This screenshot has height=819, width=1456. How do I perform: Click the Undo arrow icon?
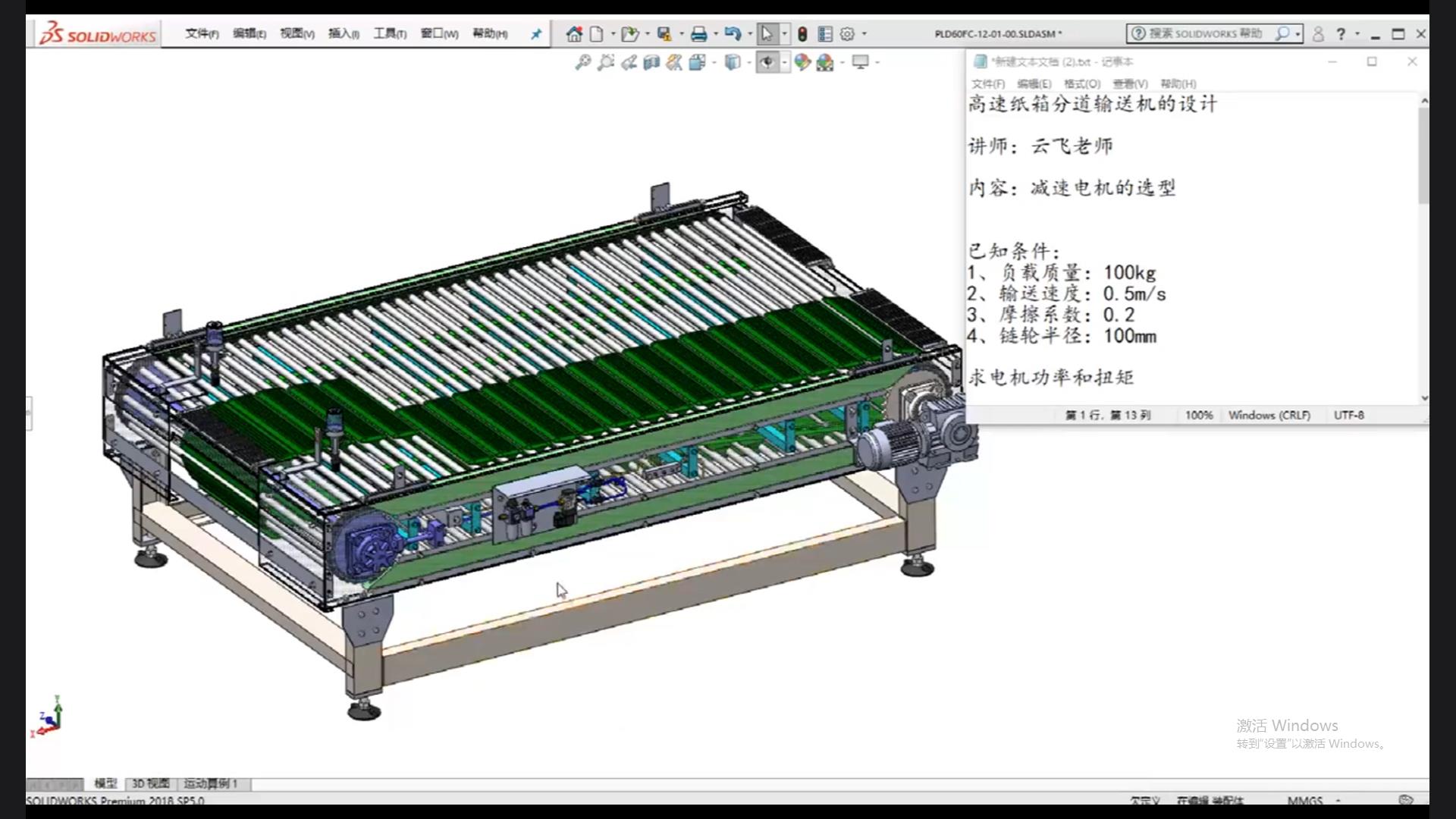point(732,34)
